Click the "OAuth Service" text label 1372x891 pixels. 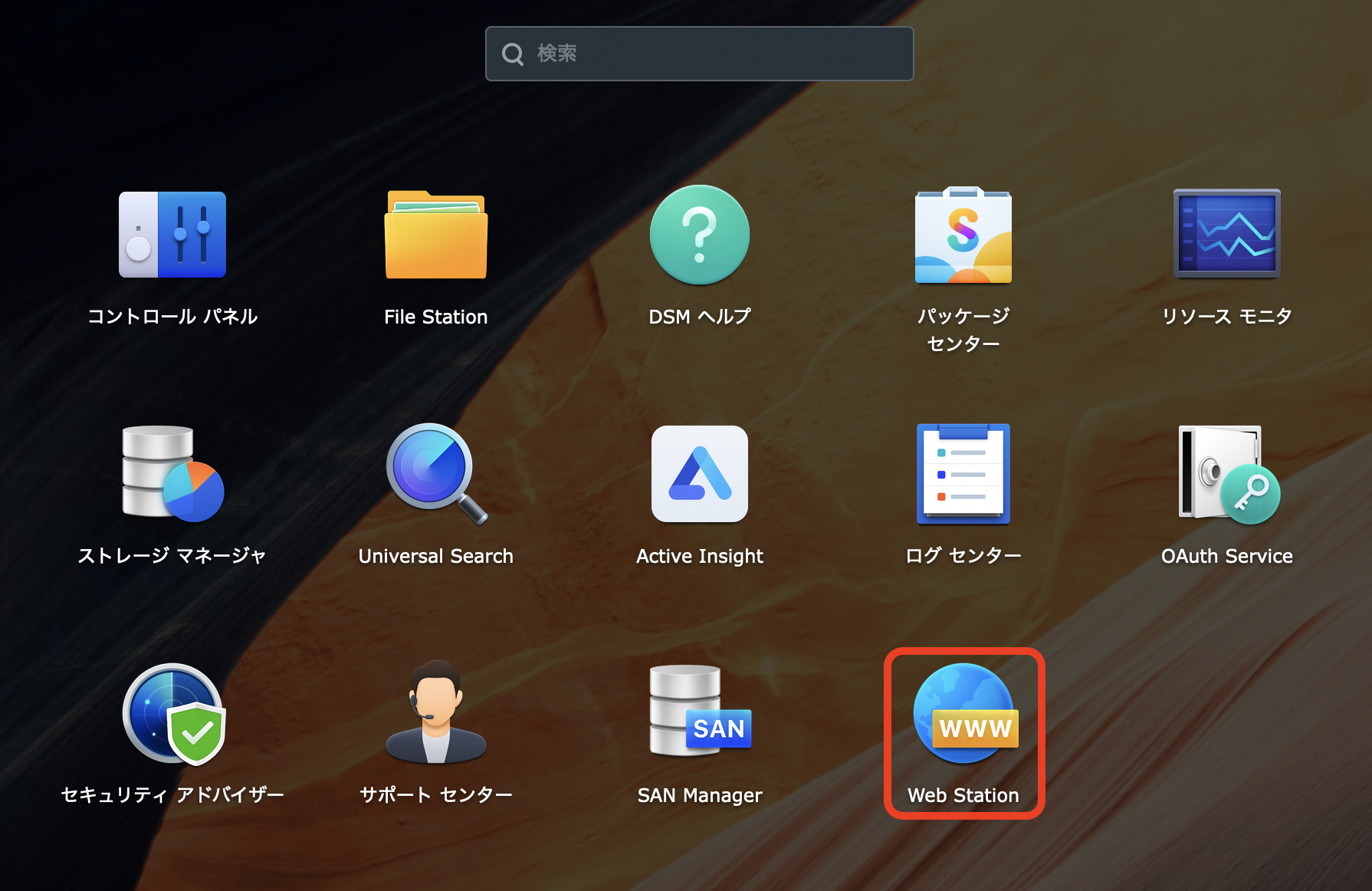pos(1226,556)
